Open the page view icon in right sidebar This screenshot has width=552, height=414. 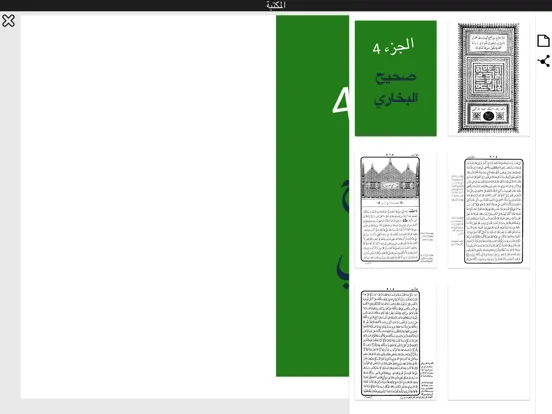coord(543,41)
